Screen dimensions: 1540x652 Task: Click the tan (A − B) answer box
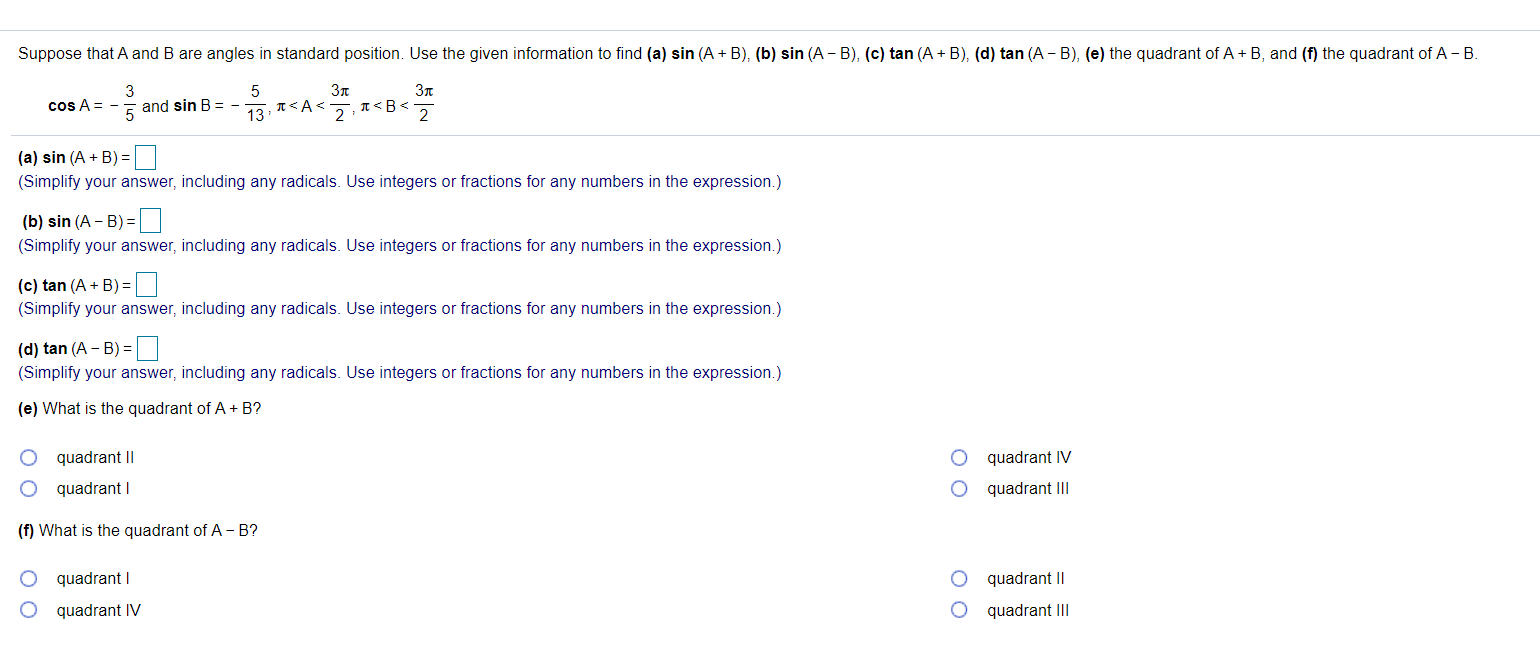click(x=148, y=348)
